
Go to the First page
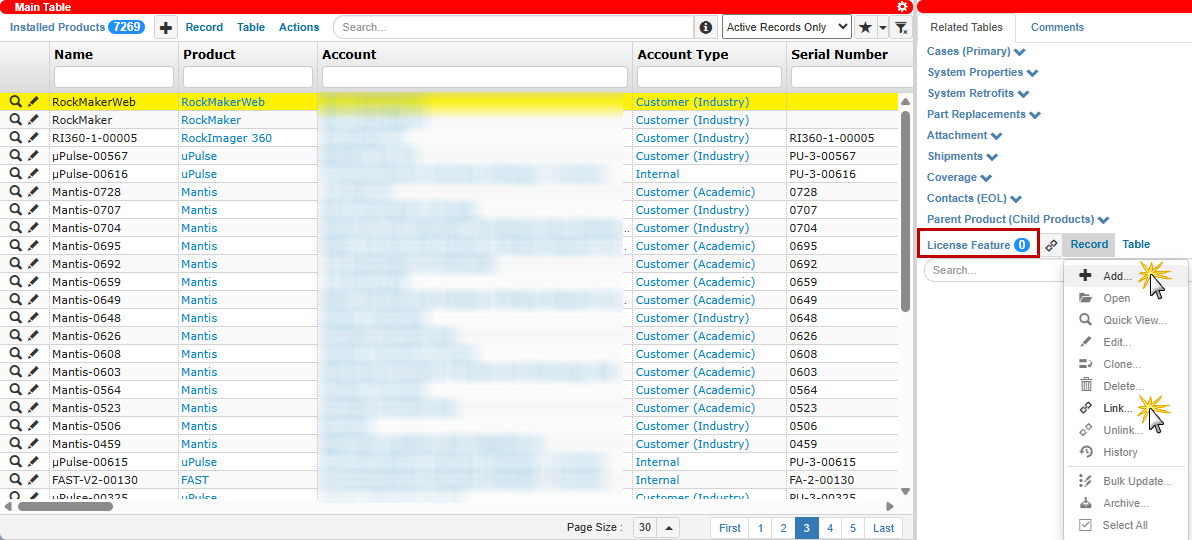(730, 528)
